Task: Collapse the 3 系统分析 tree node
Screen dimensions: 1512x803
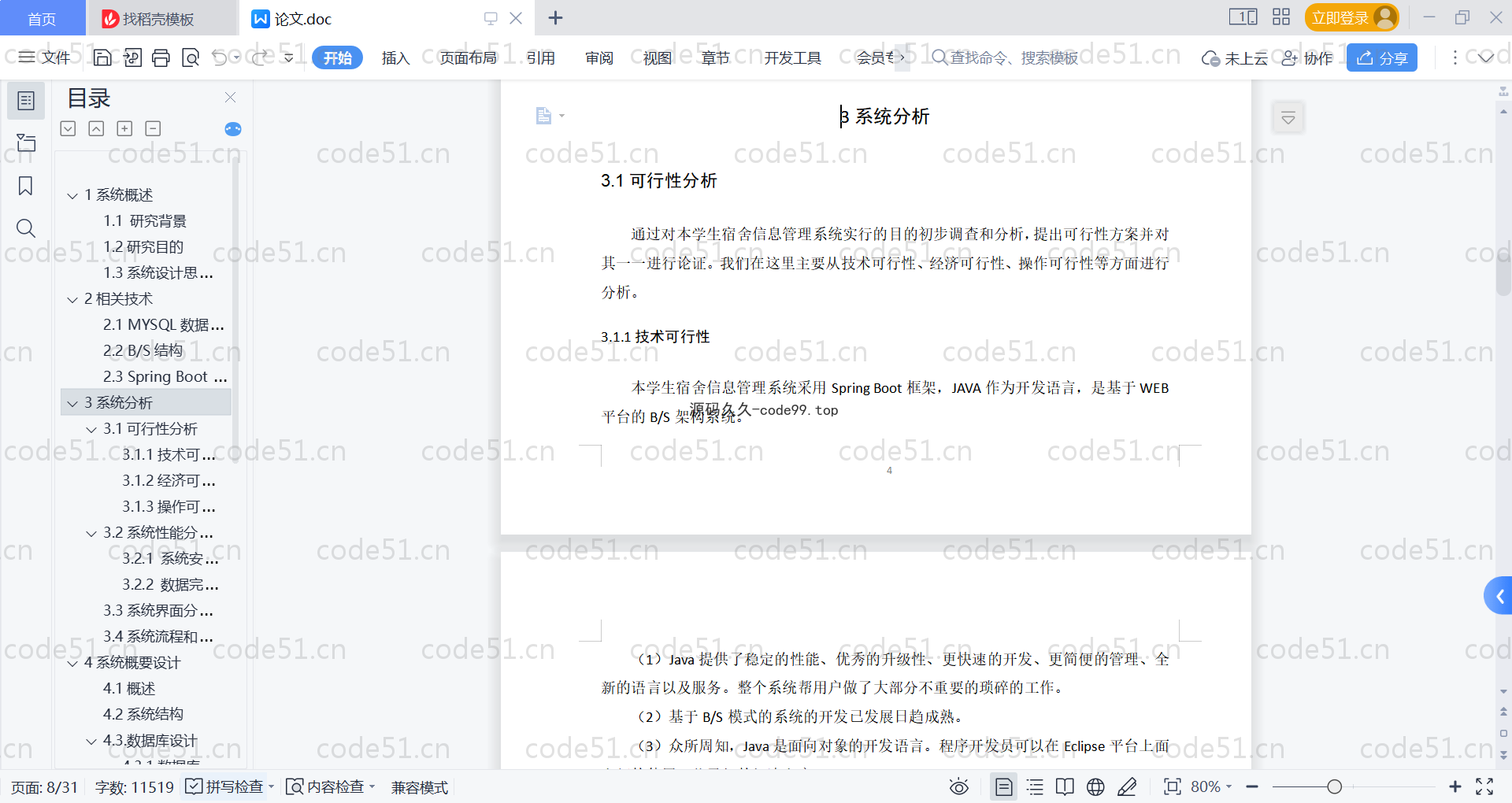Action: coord(72,403)
